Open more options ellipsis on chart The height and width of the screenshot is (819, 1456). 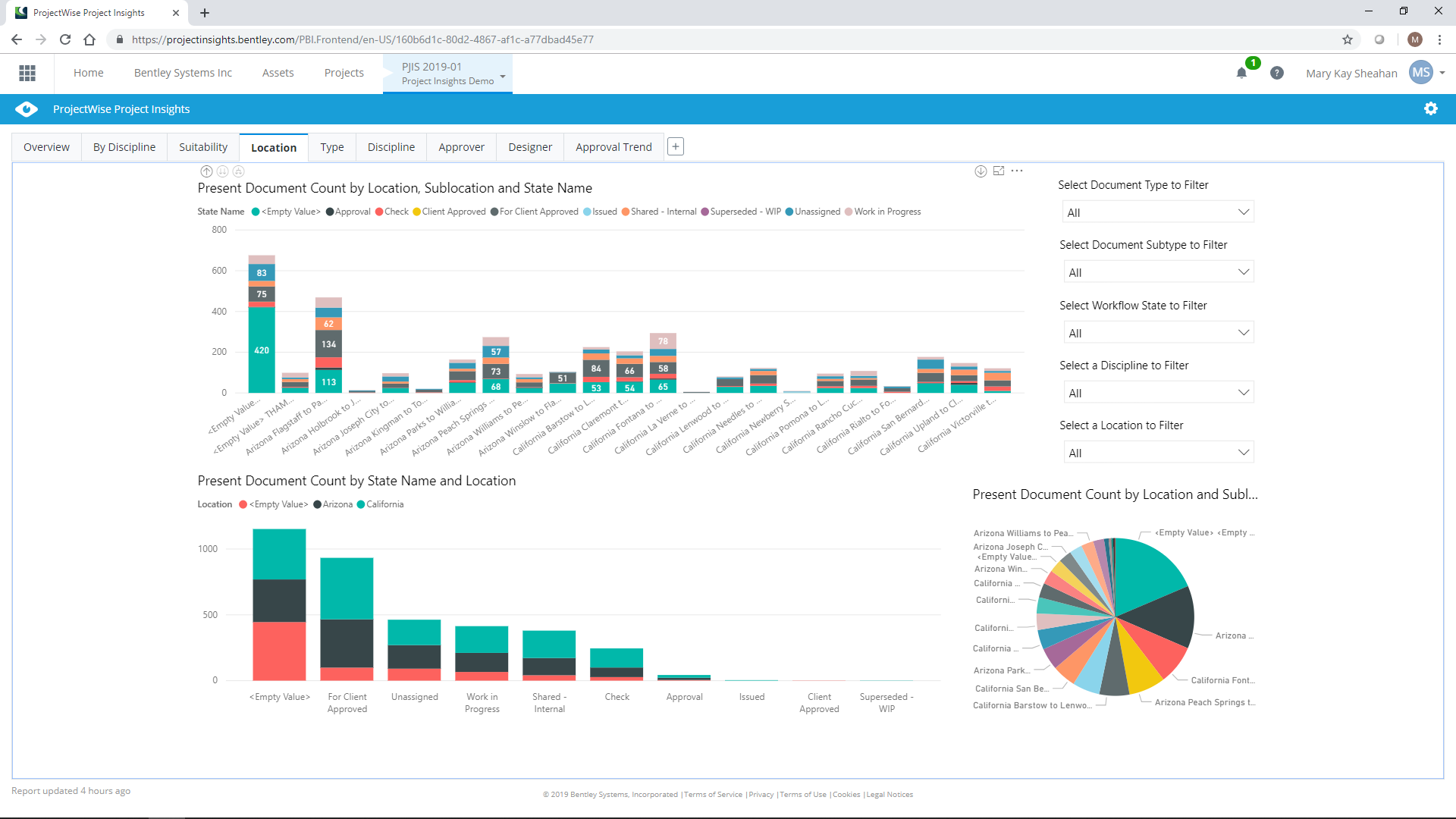[1017, 171]
